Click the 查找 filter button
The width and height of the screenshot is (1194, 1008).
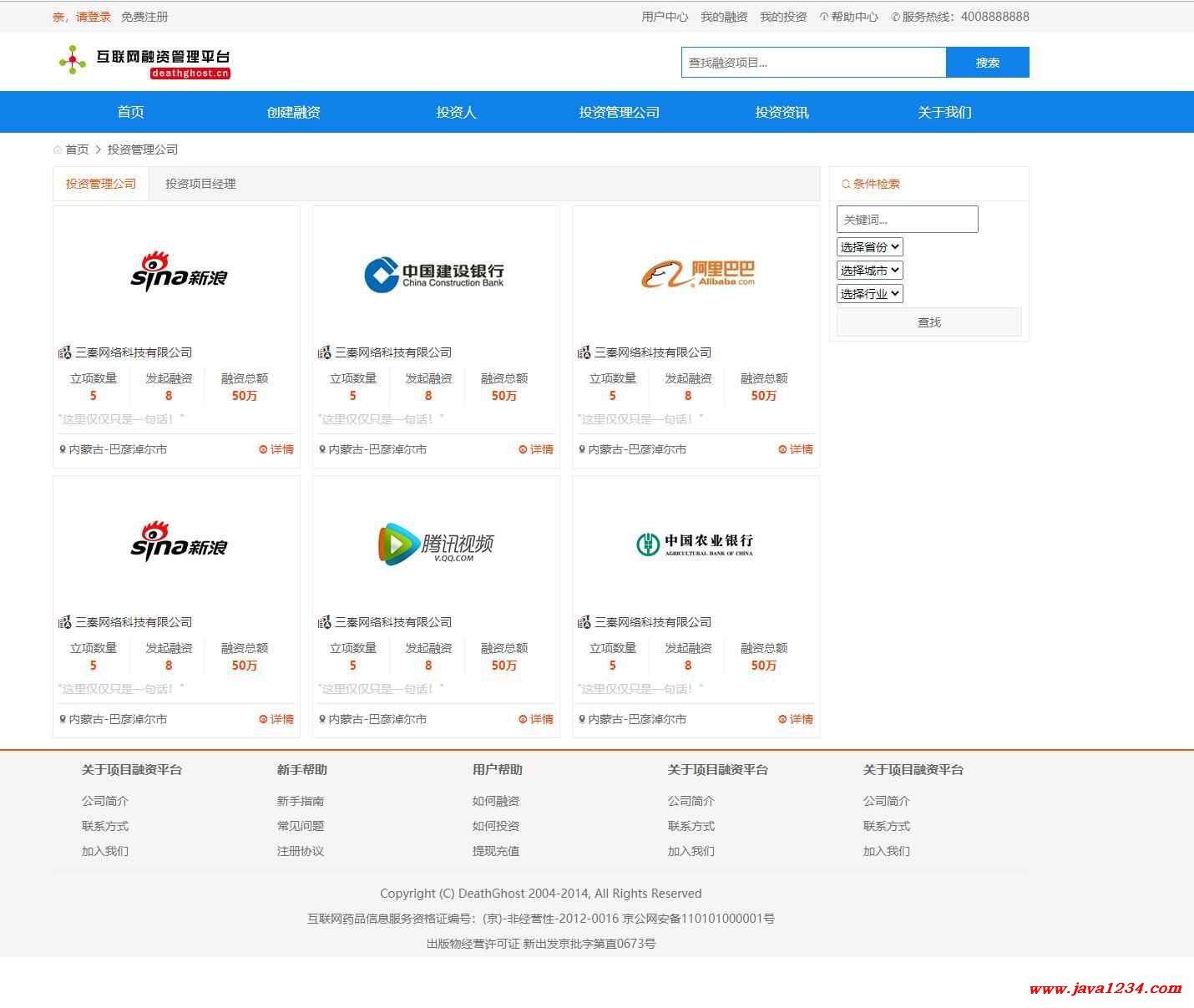click(x=928, y=322)
